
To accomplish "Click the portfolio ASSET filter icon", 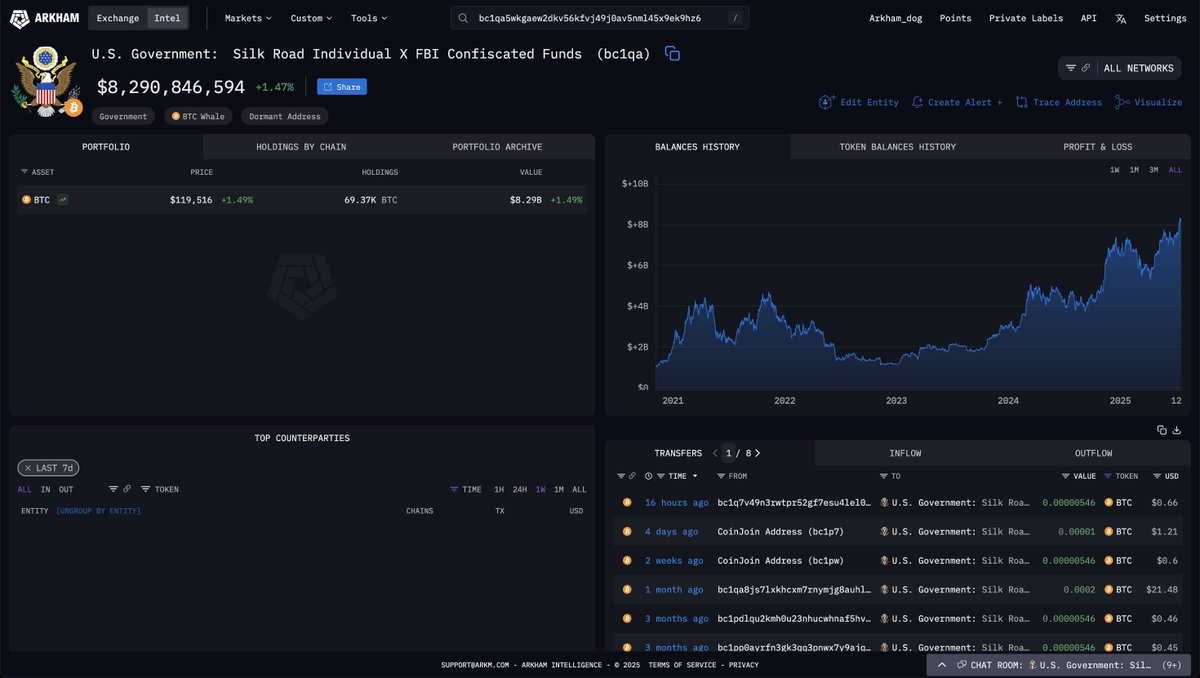I will click(x=25, y=172).
